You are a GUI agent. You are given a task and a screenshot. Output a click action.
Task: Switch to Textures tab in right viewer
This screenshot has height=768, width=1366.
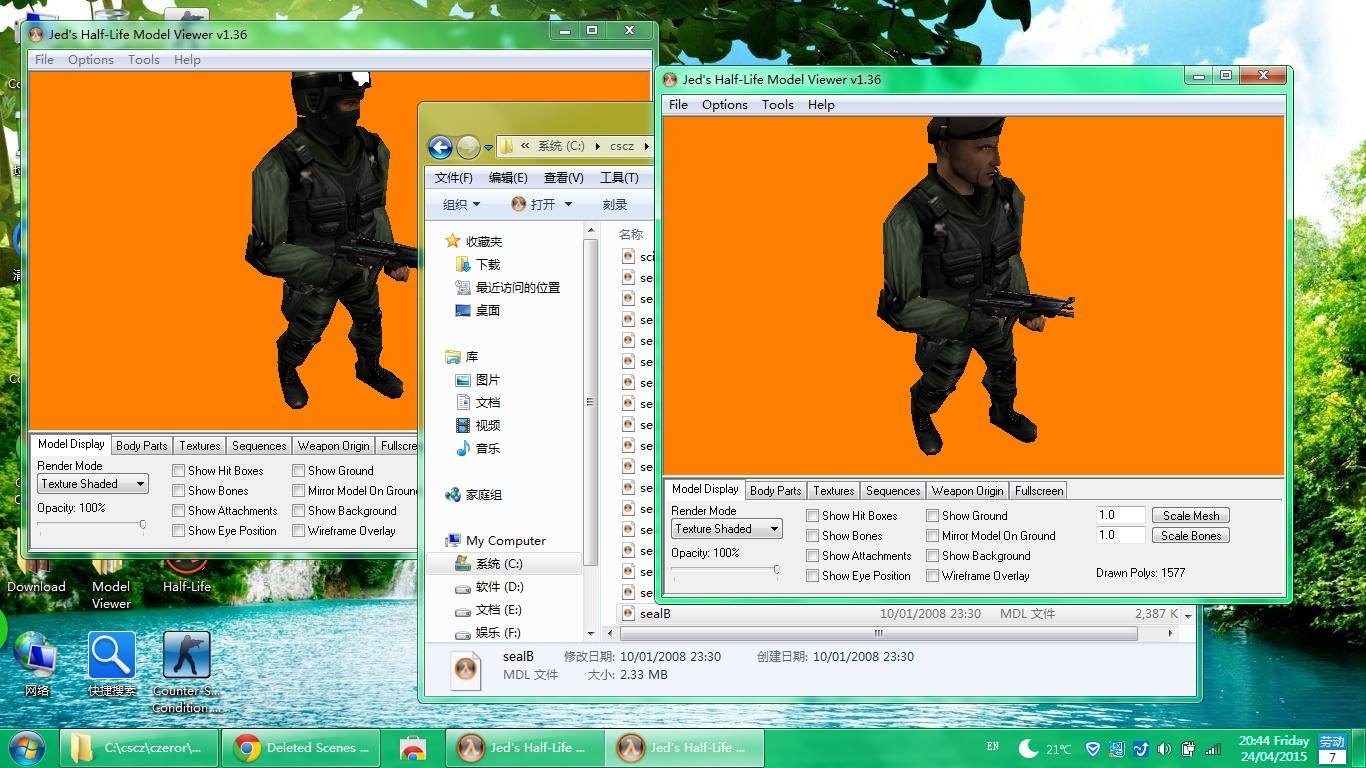point(833,490)
